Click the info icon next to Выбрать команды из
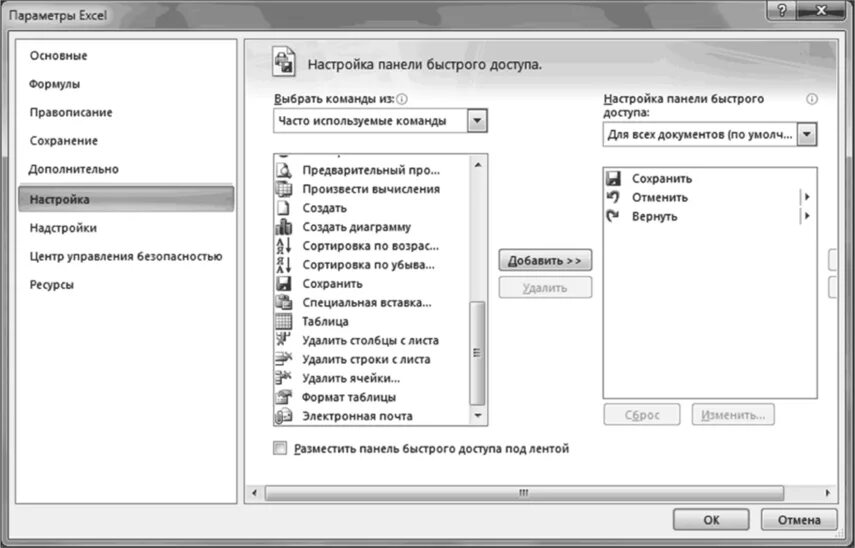The height and width of the screenshot is (548, 855). (402, 99)
